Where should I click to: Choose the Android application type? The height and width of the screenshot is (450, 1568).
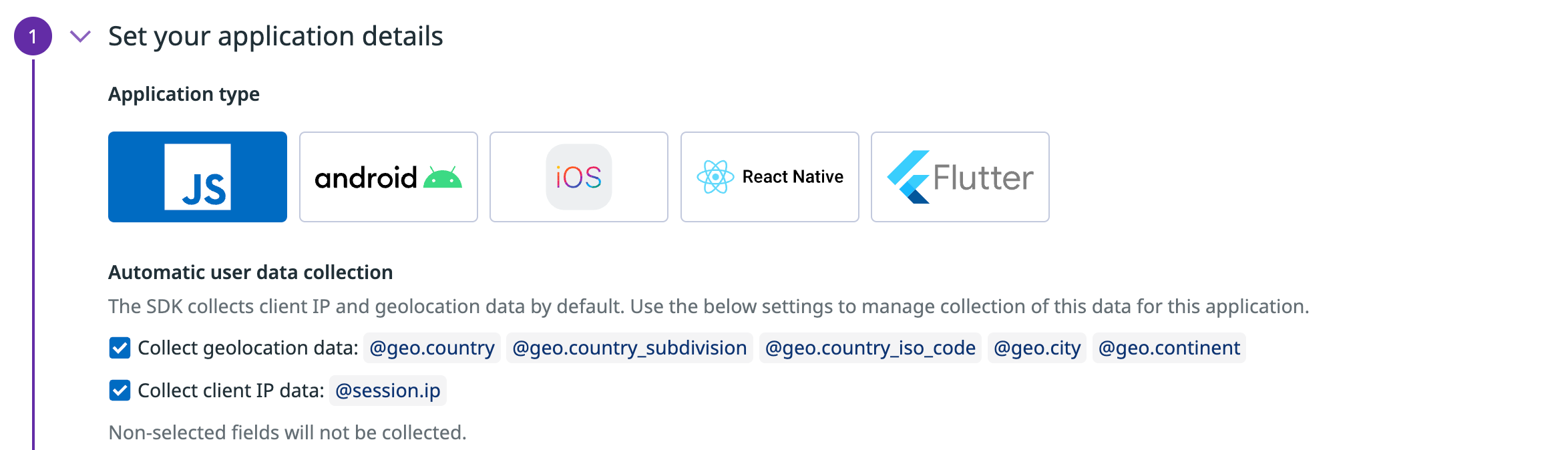[x=389, y=177]
